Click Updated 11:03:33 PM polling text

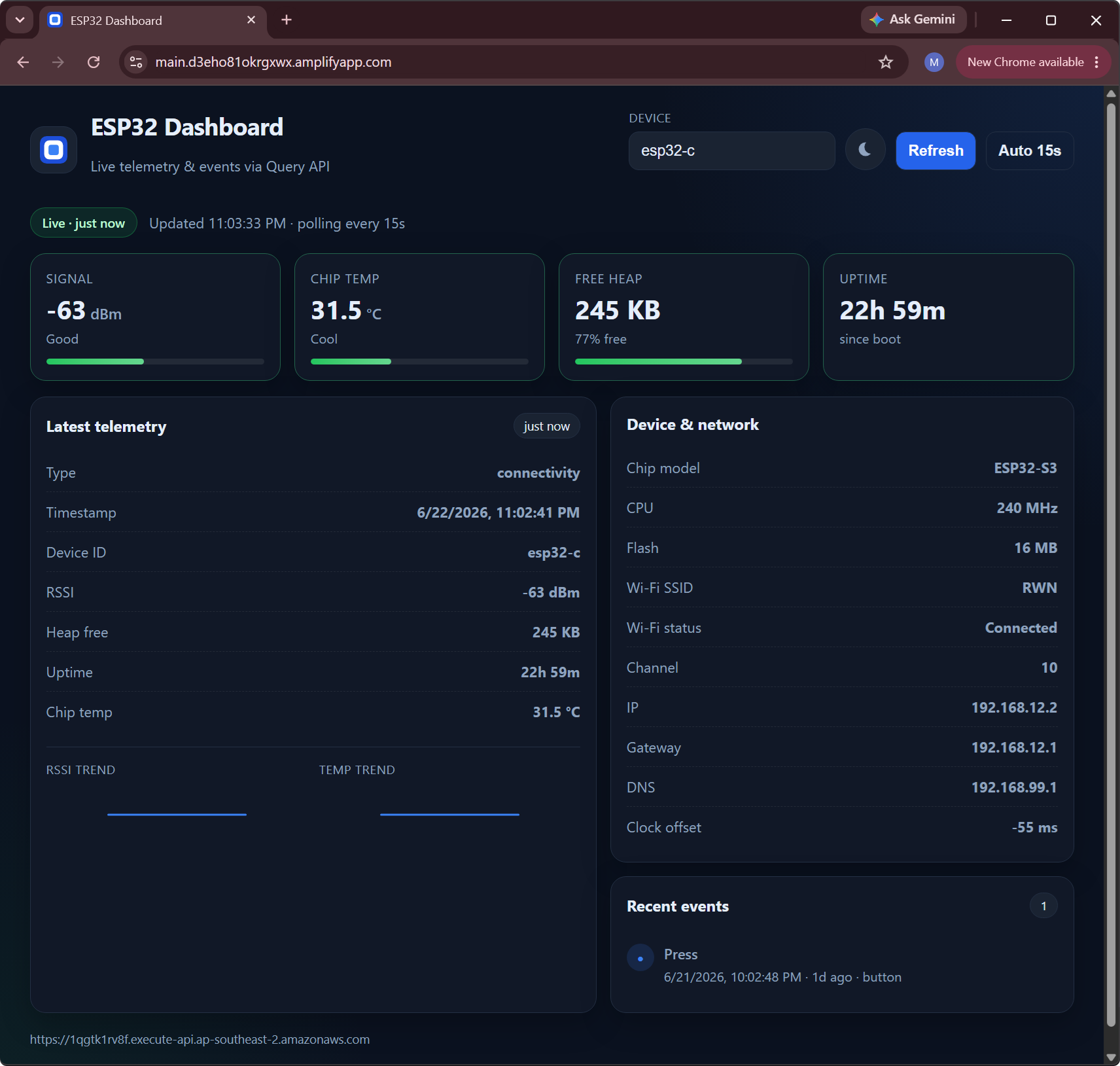click(277, 224)
